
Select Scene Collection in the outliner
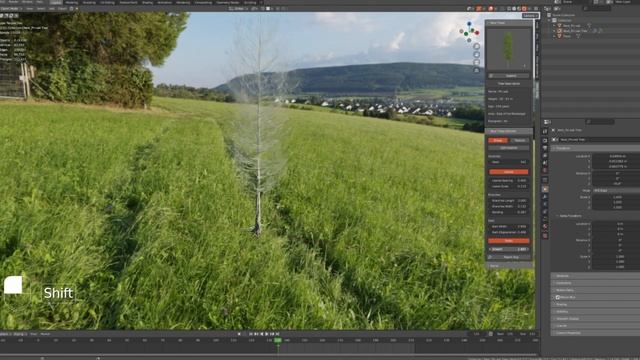coord(563,15)
